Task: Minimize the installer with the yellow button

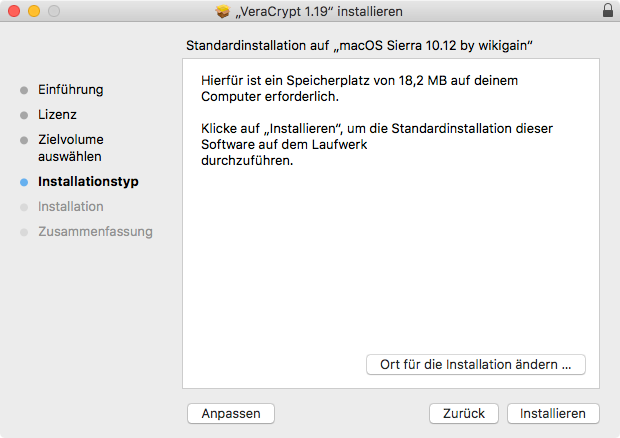Action: click(x=33, y=11)
